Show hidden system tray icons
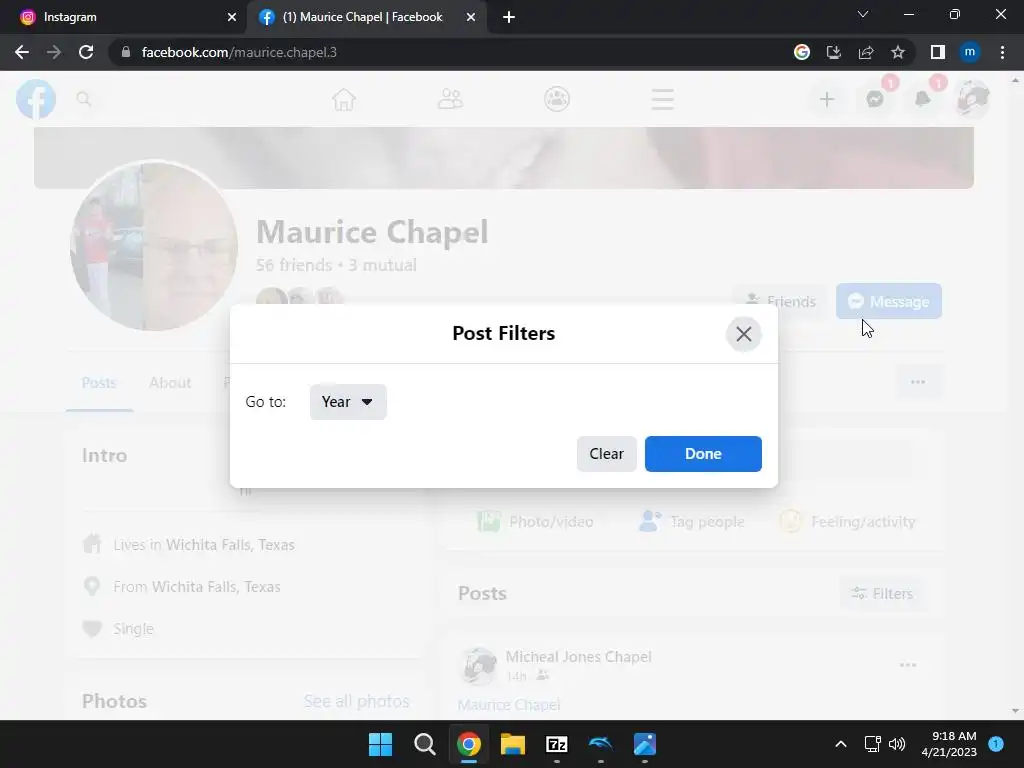1024x768 pixels. point(840,744)
